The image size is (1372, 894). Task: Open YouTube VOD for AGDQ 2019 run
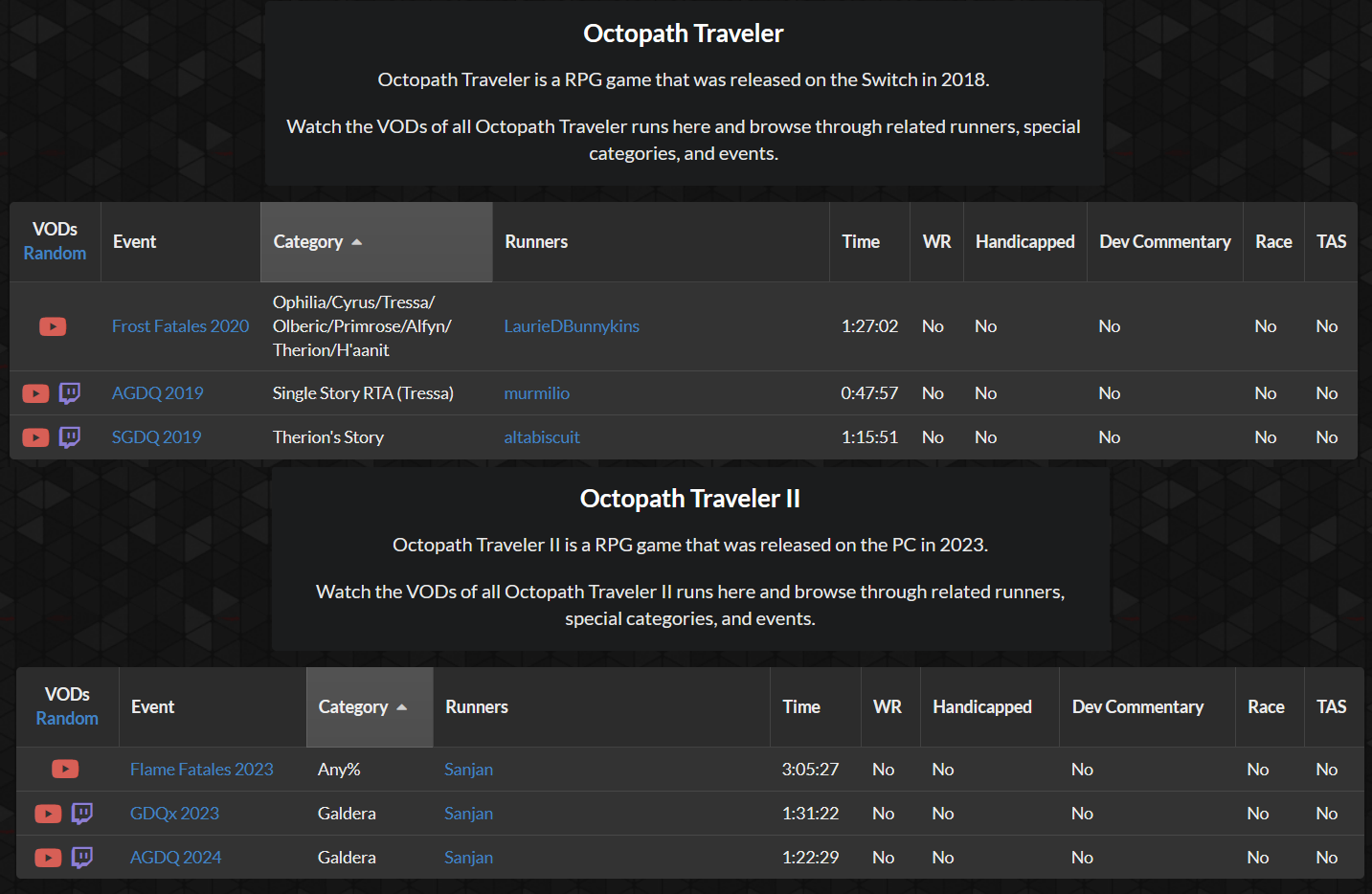pos(35,393)
